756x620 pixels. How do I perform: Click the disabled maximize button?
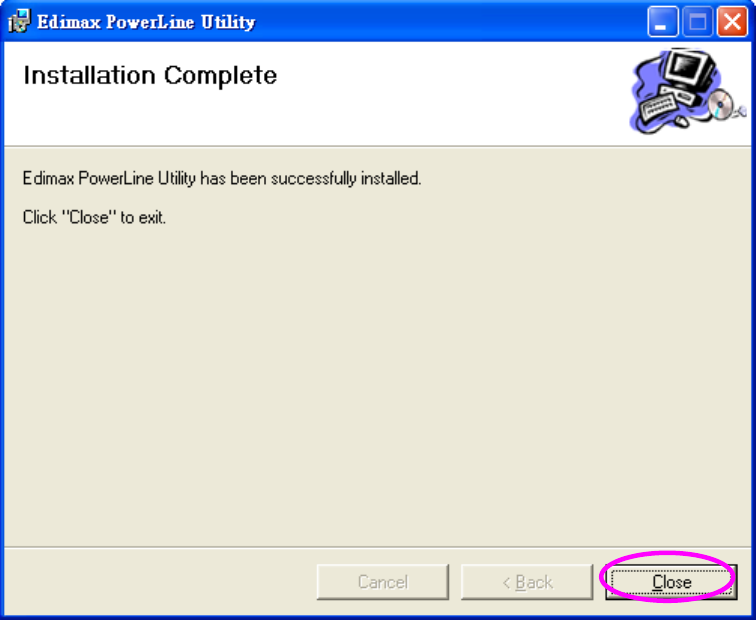point(697,22)
